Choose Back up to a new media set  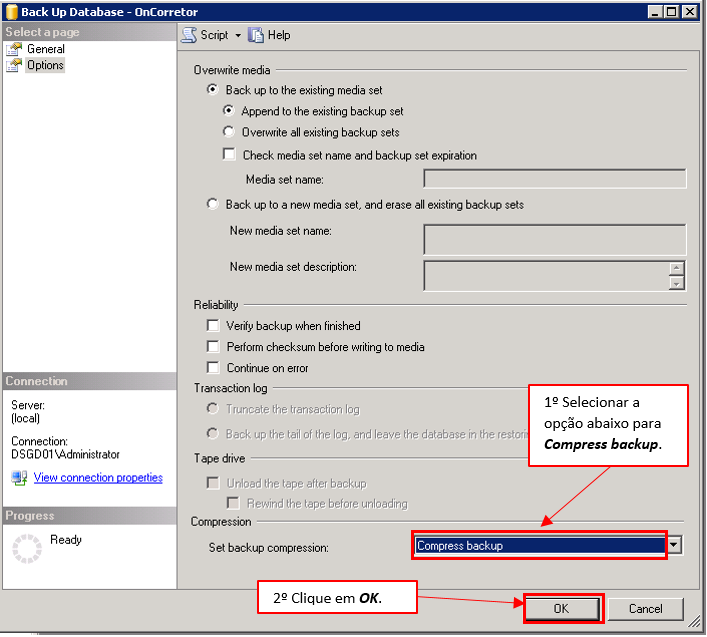coord(212,204)
